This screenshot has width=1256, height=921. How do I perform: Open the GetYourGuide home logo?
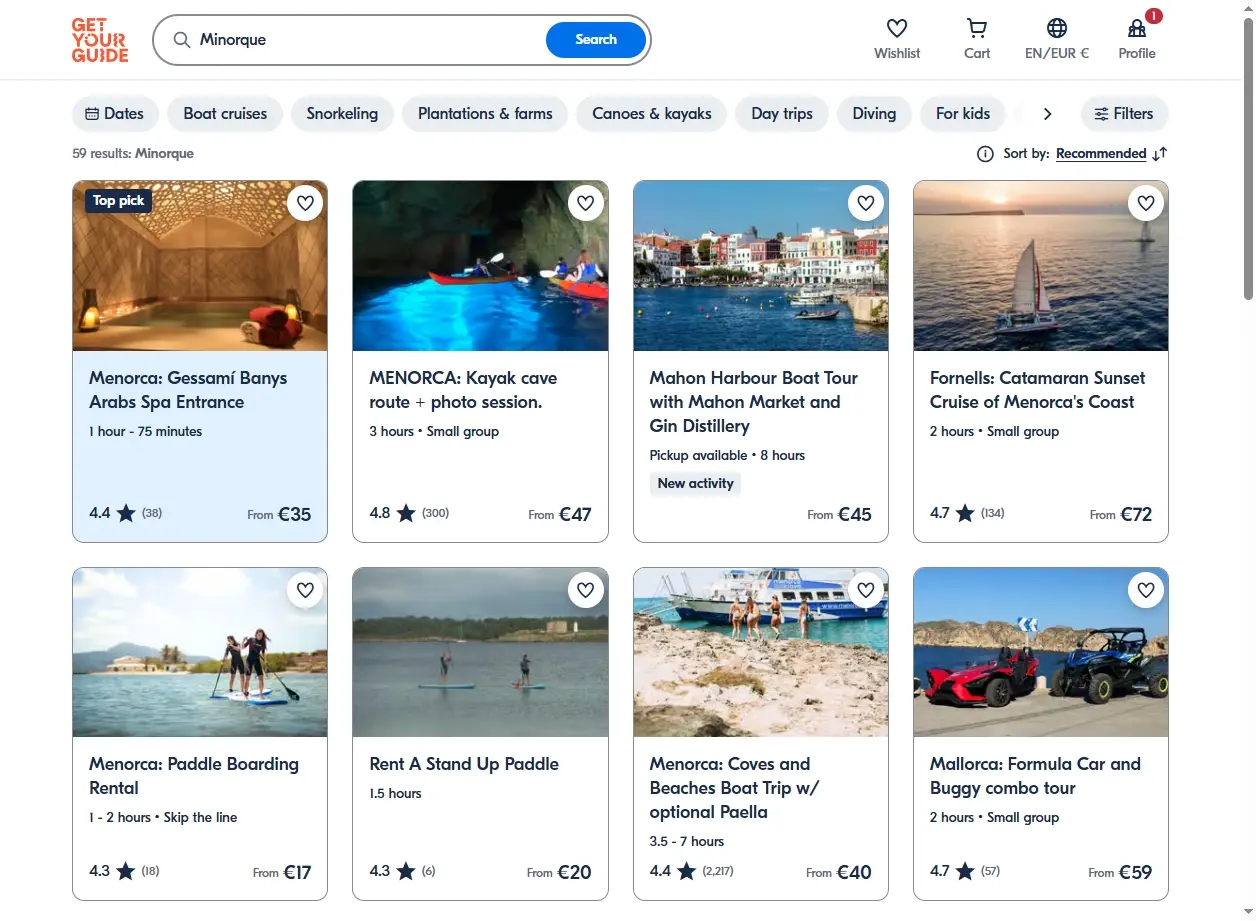[100, 40]
